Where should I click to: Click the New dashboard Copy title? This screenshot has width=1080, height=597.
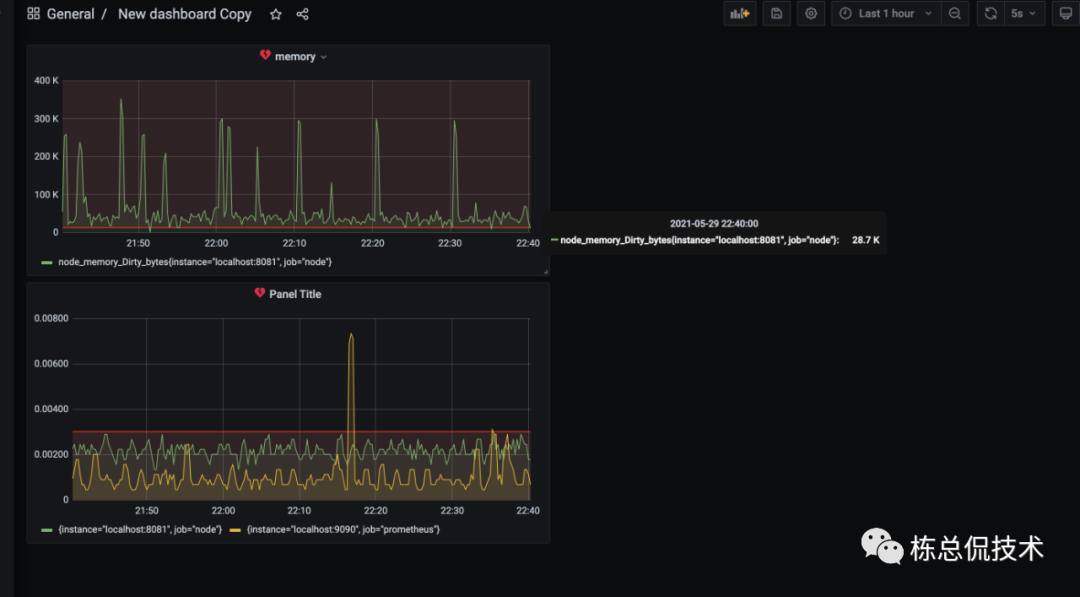pos(185,14)
